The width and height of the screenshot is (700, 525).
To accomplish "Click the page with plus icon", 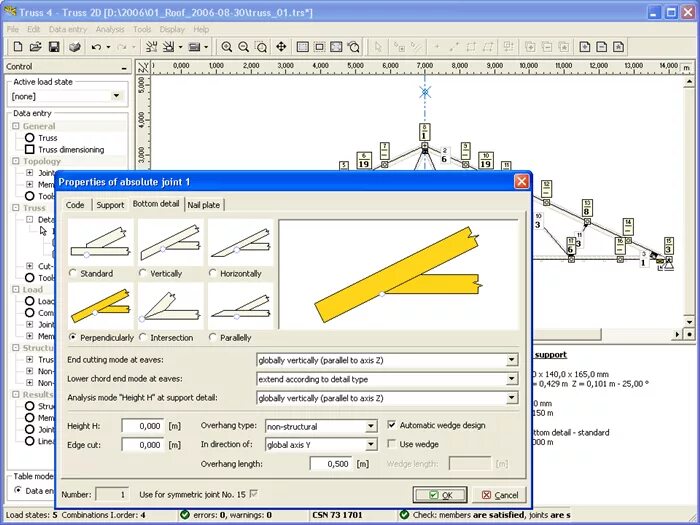I will click(585, 47).
